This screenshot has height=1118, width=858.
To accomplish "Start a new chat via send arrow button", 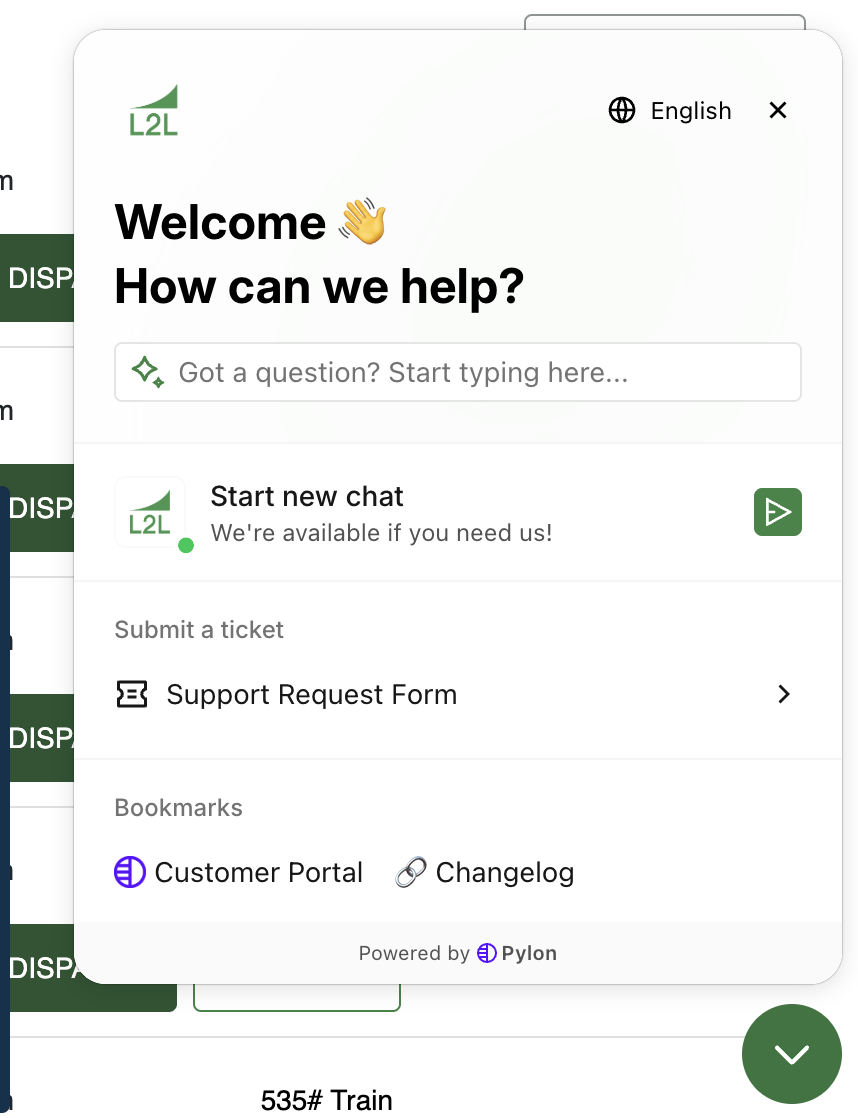I will (x=777, y=512).
